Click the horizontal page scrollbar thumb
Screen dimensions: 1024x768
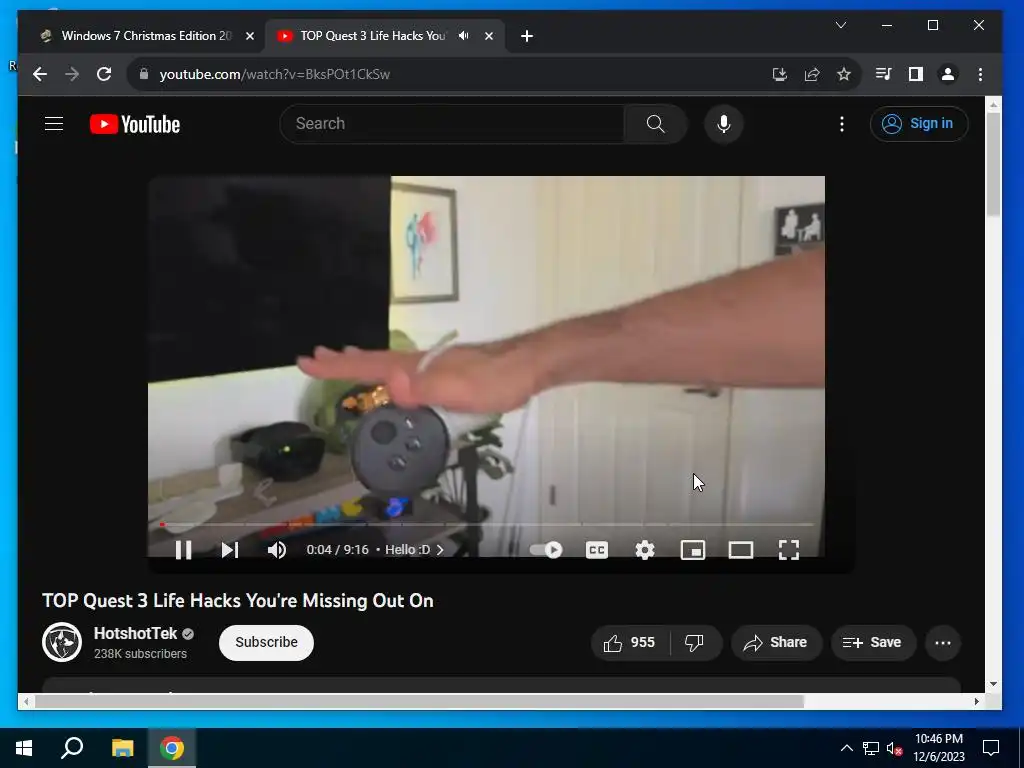[419, 701]
